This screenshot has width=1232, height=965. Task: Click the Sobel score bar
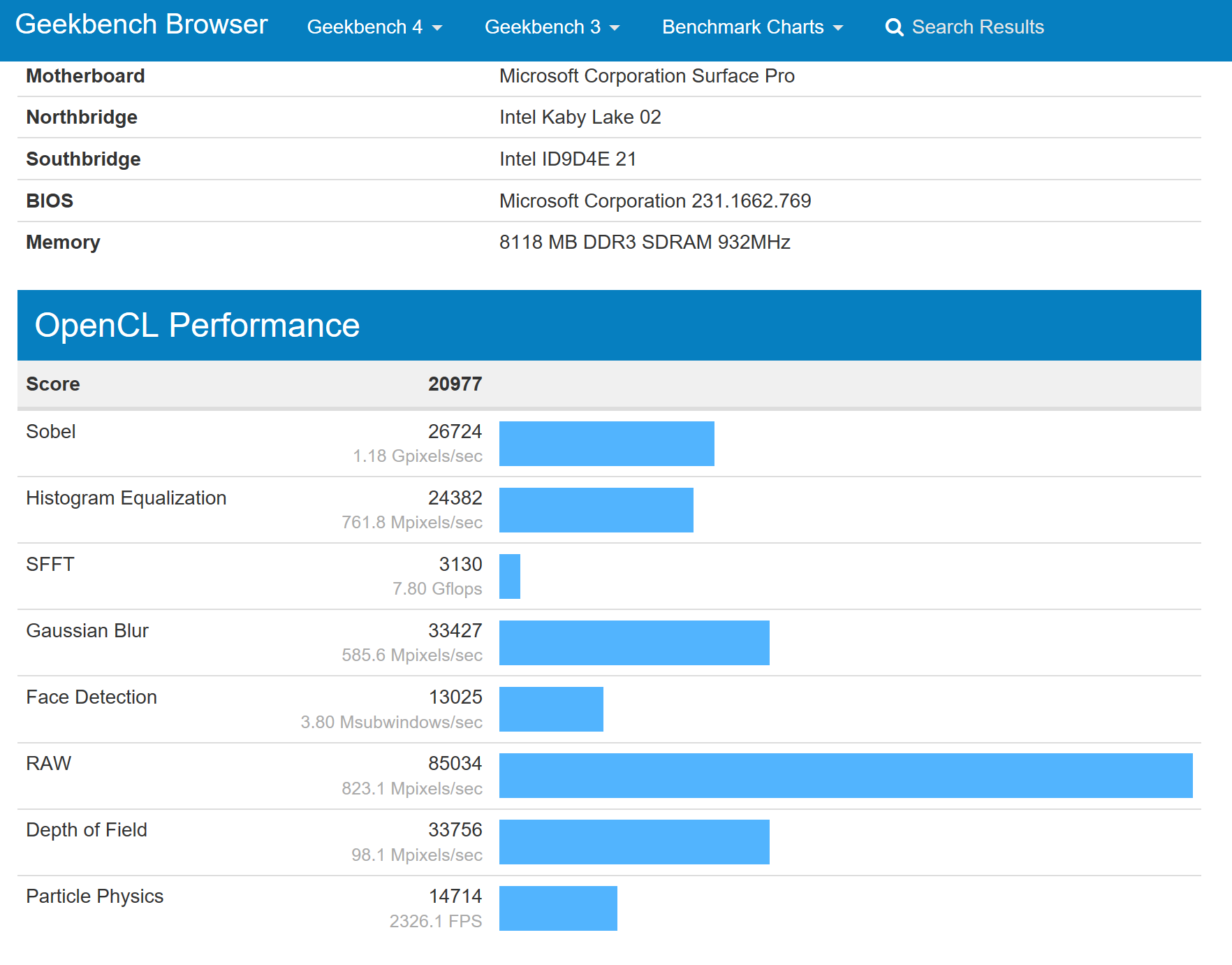point(607,444)
